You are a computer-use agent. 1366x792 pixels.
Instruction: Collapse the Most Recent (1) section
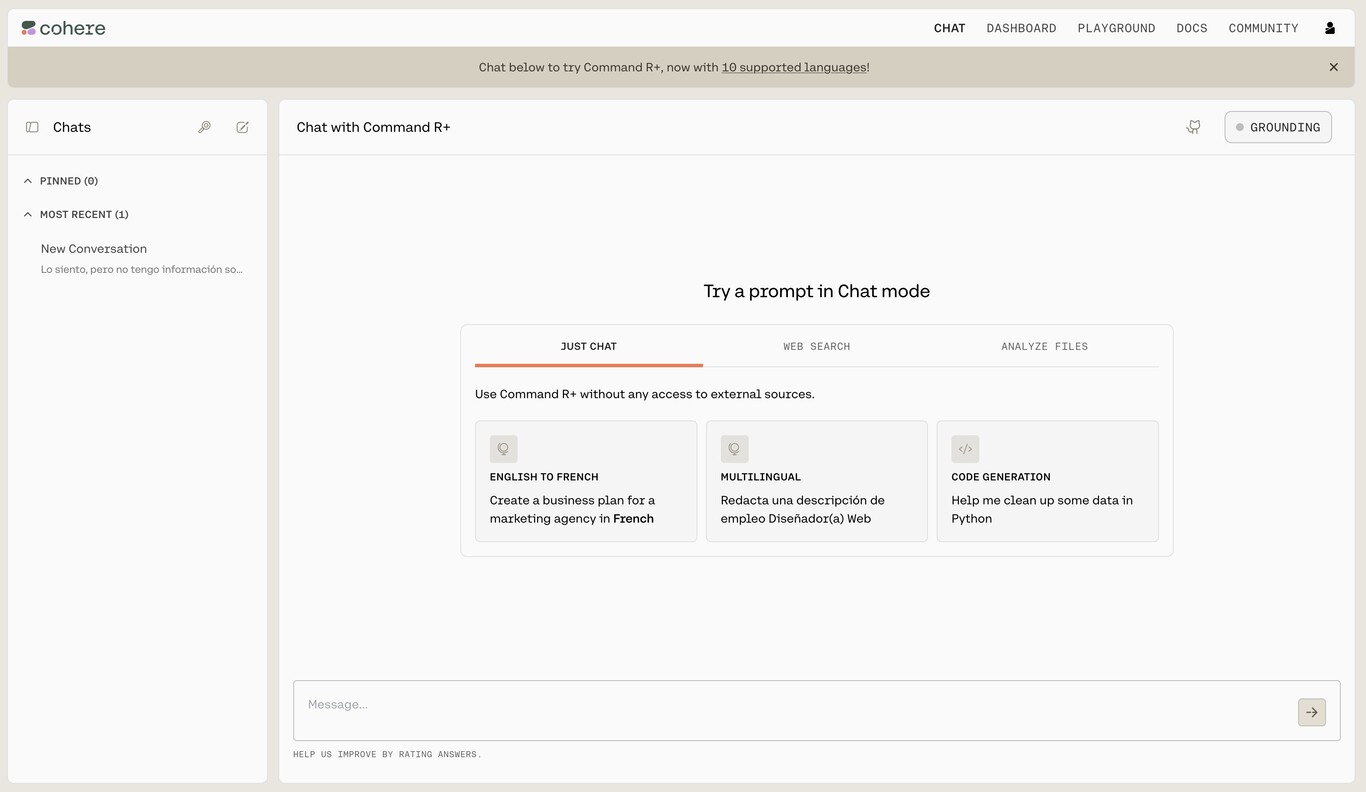click(x=76, y=214)
